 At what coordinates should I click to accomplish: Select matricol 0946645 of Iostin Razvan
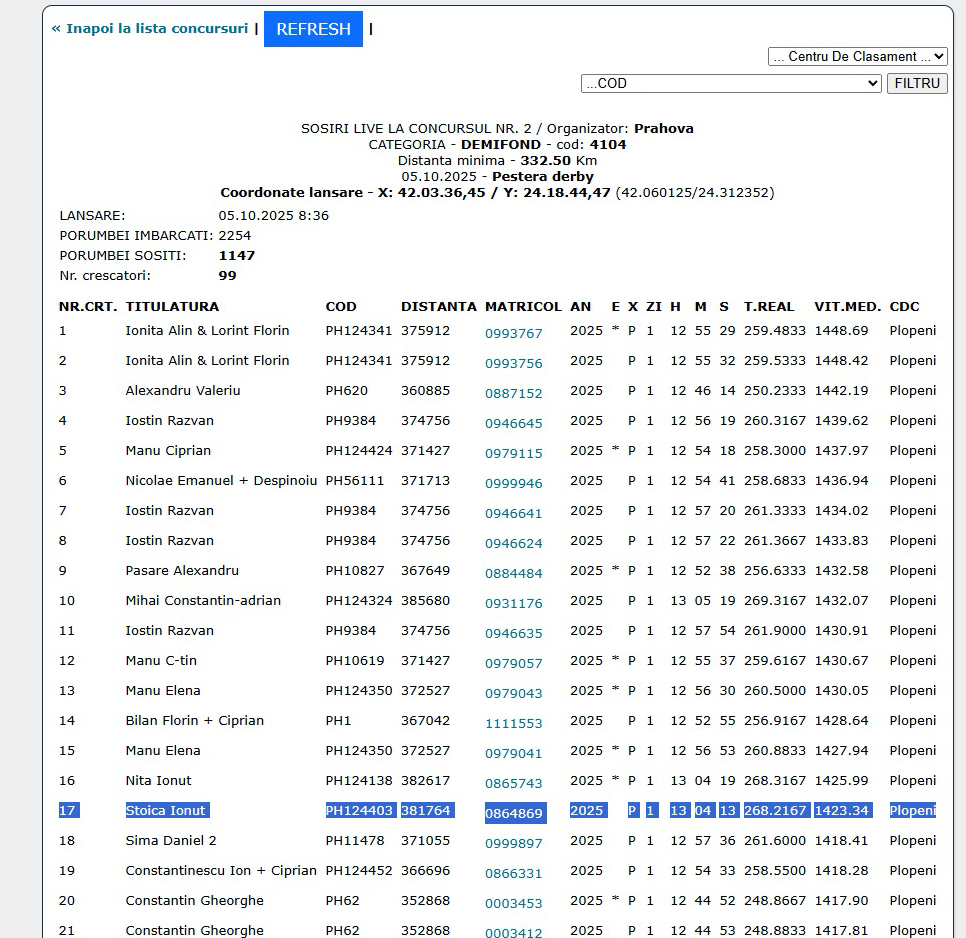click(513, 424)
